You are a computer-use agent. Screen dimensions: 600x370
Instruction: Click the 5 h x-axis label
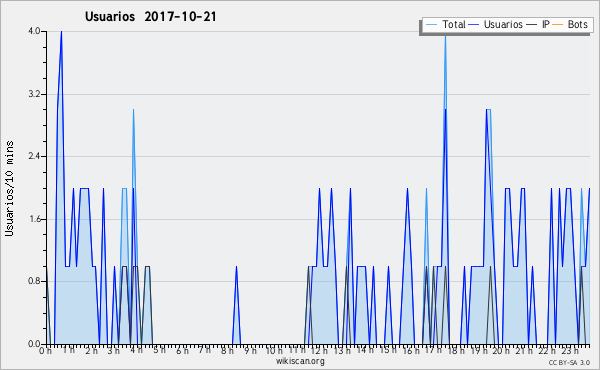click(x=160, y=350)
